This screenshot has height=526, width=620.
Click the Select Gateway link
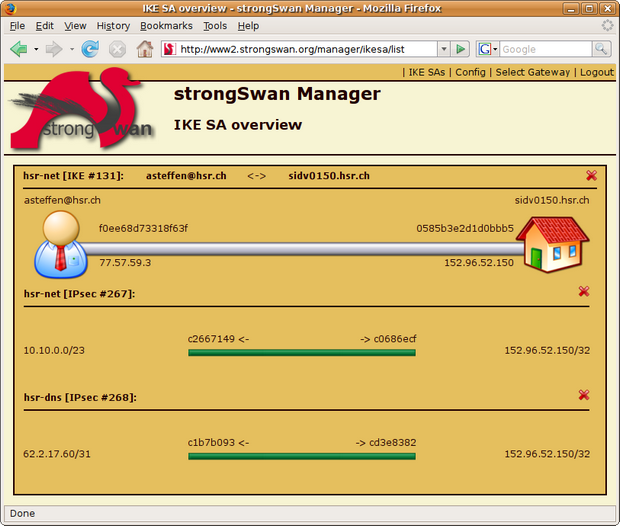pos(533,72)
